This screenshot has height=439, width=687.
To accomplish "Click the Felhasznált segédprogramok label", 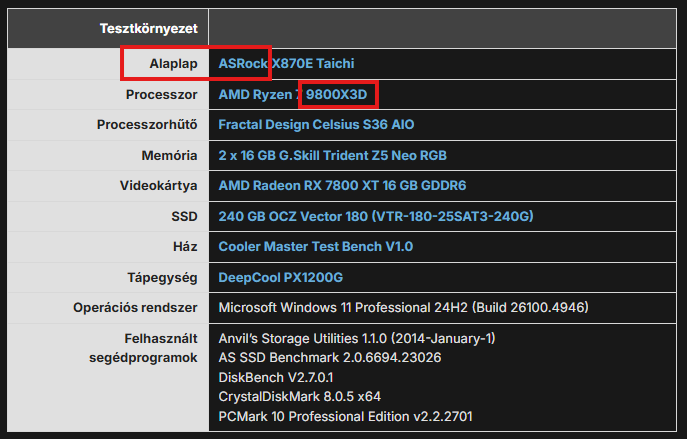I will pyautogui.click(x=143, y=348).
